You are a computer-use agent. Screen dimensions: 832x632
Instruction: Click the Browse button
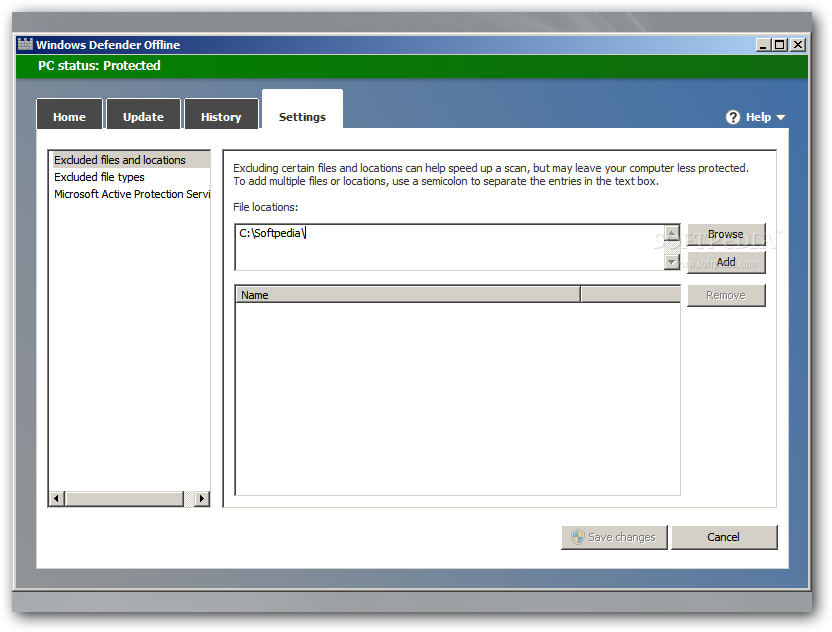coord(726,235)
